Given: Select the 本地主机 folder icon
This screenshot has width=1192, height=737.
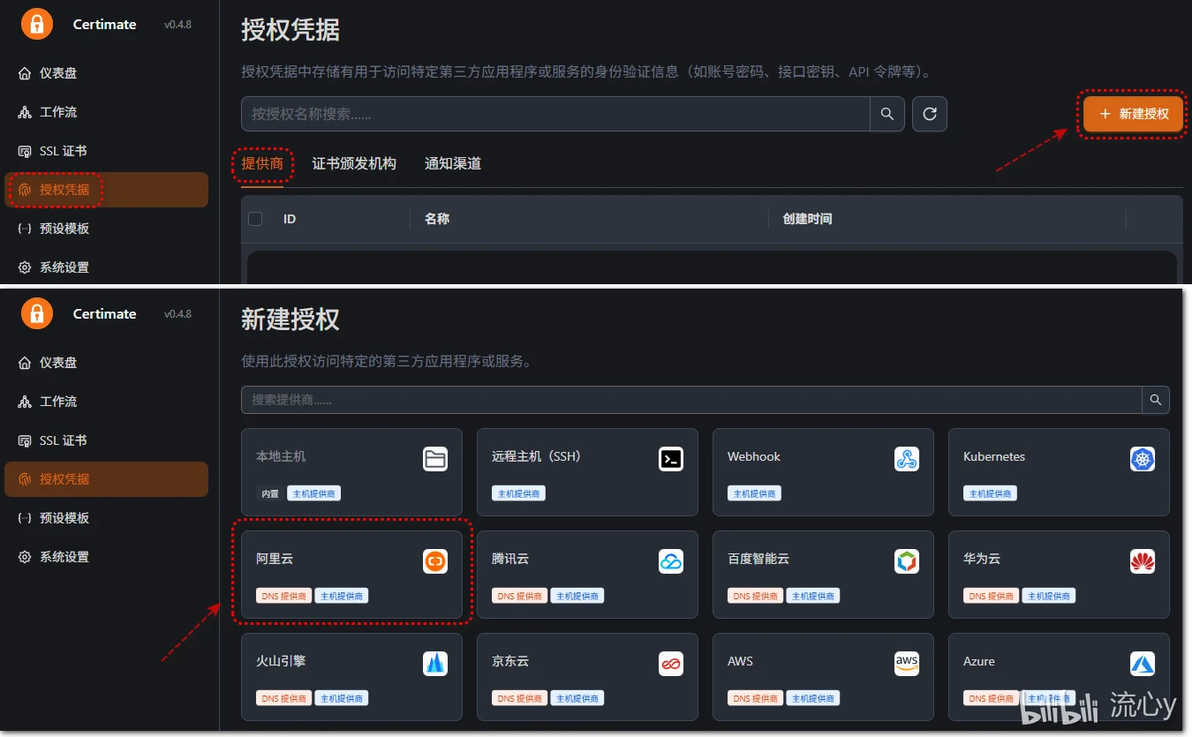Looking at the screenshot, I should click(435, 459).
